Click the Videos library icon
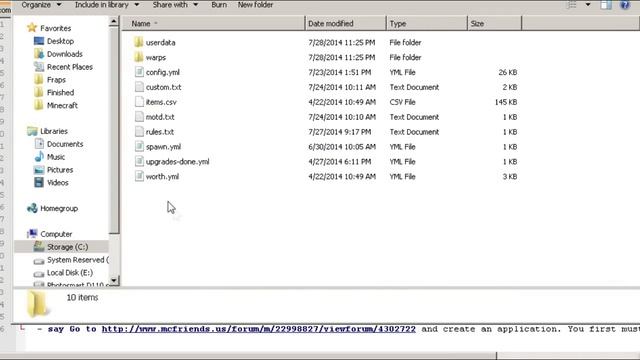The width and height of the screenshot is (640, 360). pos(39,182)
